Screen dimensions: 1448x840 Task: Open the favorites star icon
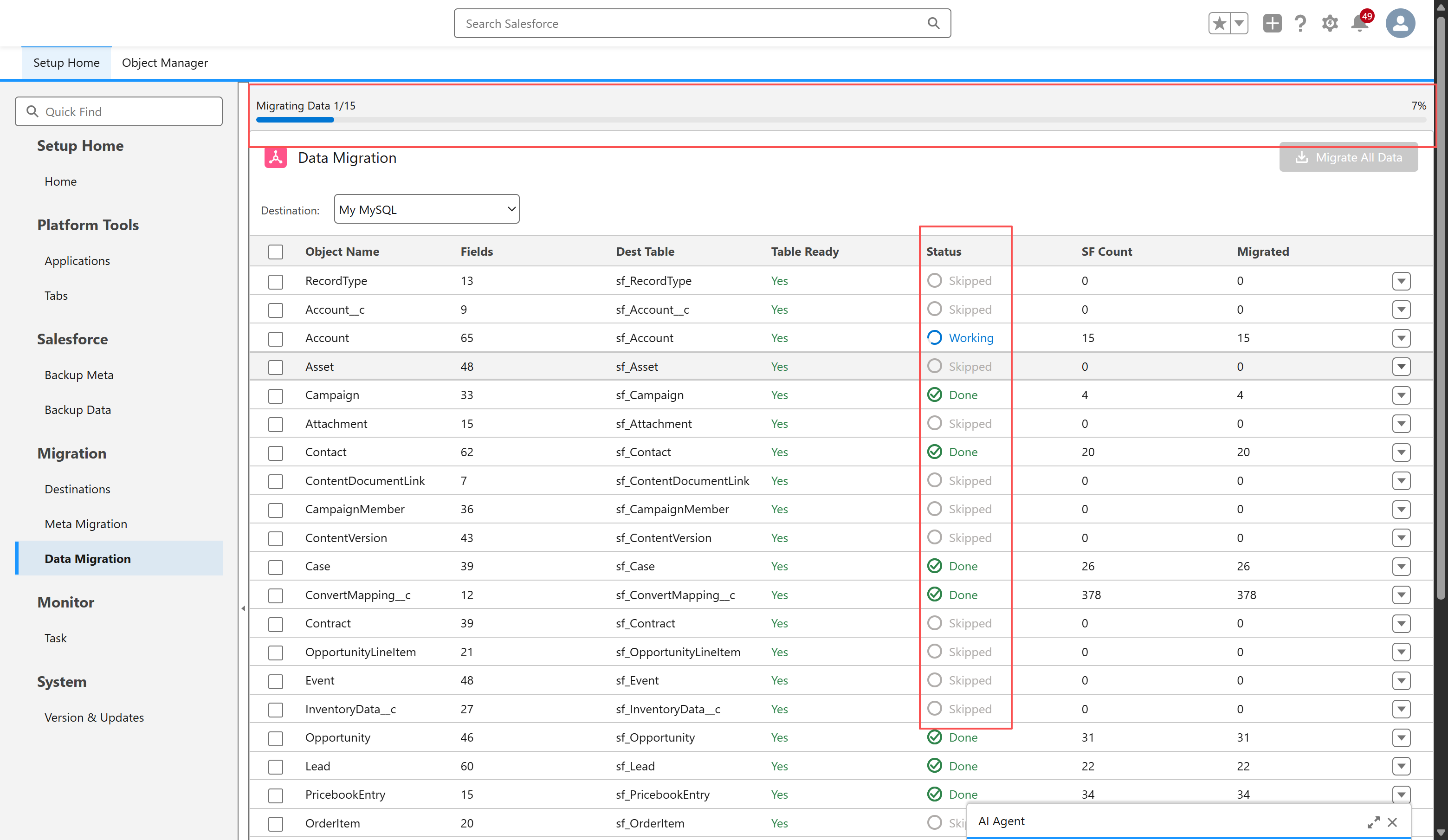1219,24
